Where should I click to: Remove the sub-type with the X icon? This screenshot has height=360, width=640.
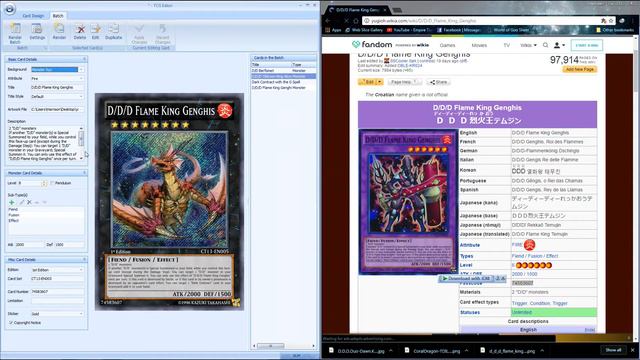pos(29,202)
